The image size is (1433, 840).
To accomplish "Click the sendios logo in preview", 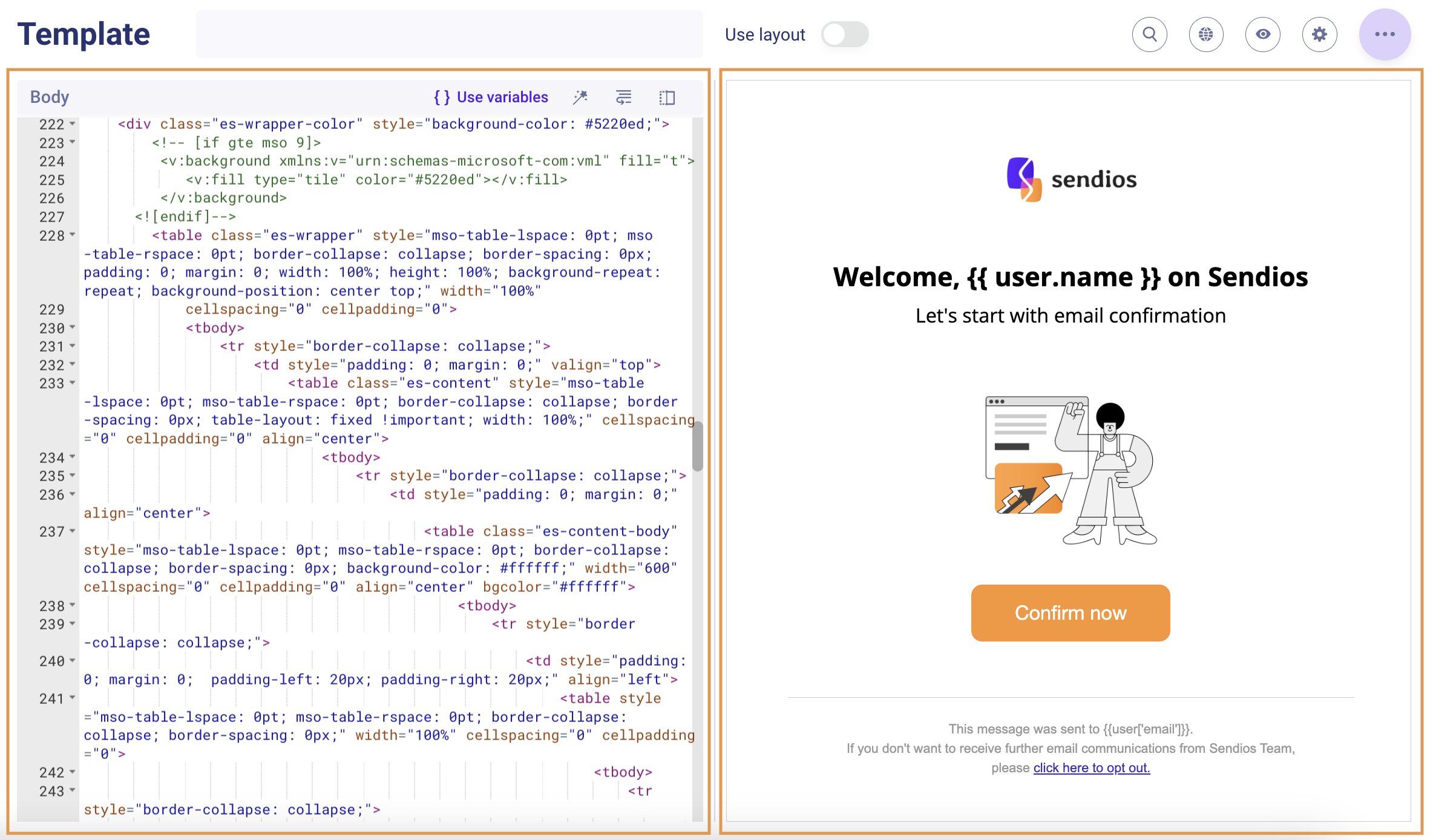I will (x=1071, y=180).
